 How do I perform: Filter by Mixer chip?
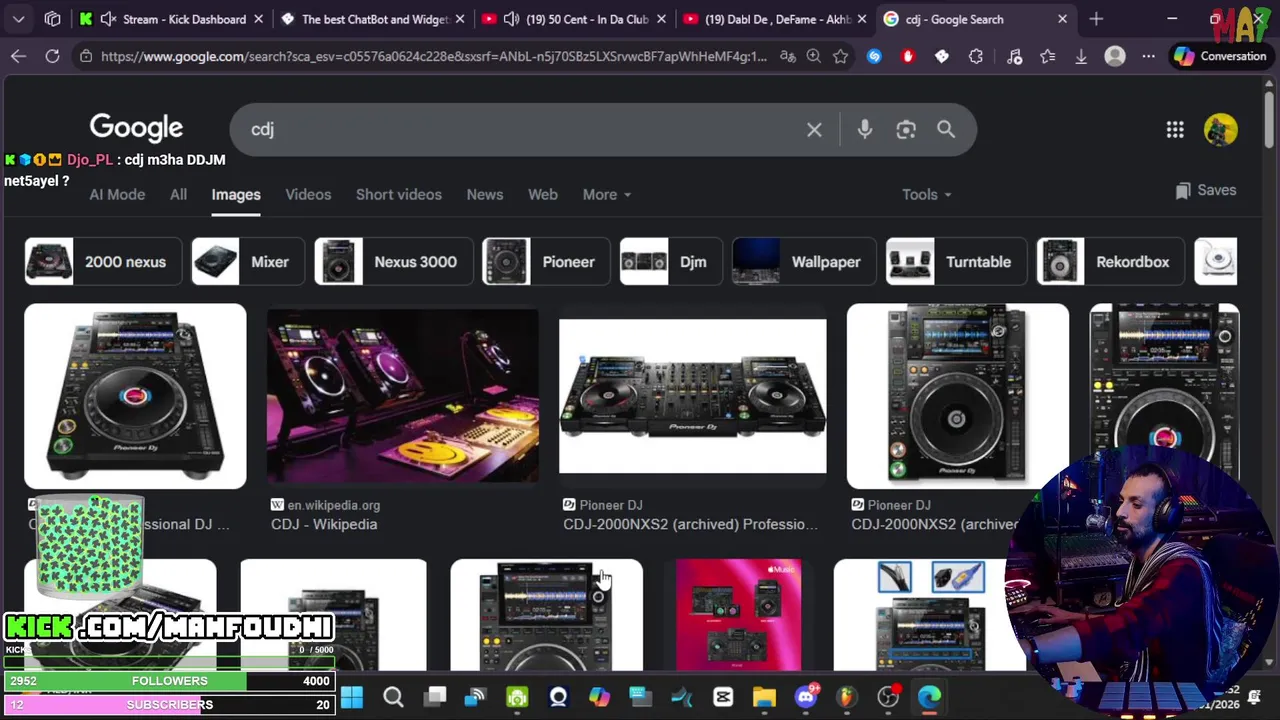(247, 262)
